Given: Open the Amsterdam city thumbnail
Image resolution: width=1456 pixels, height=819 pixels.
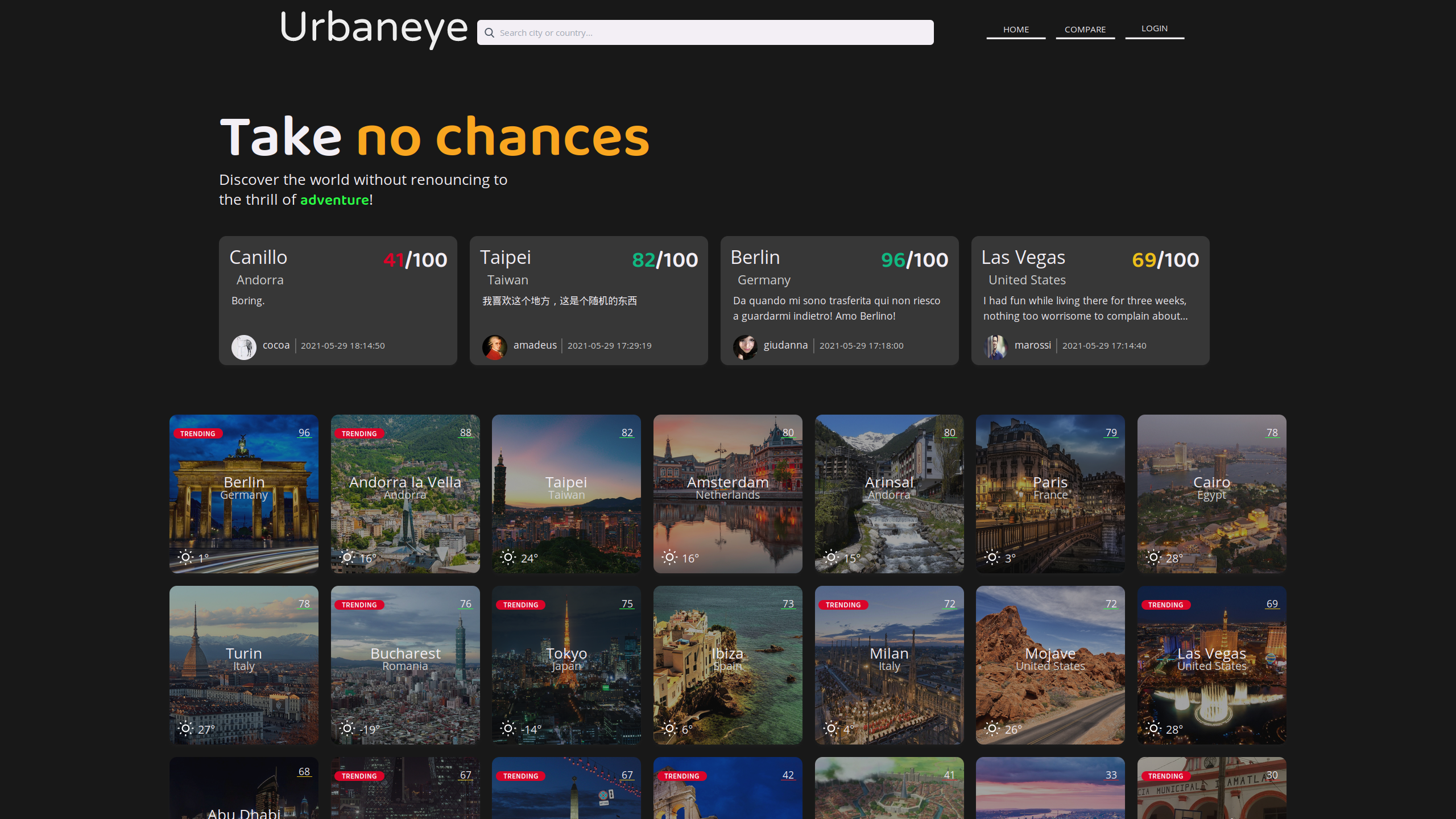Looking at the screenshot, I should click(727, 494).
